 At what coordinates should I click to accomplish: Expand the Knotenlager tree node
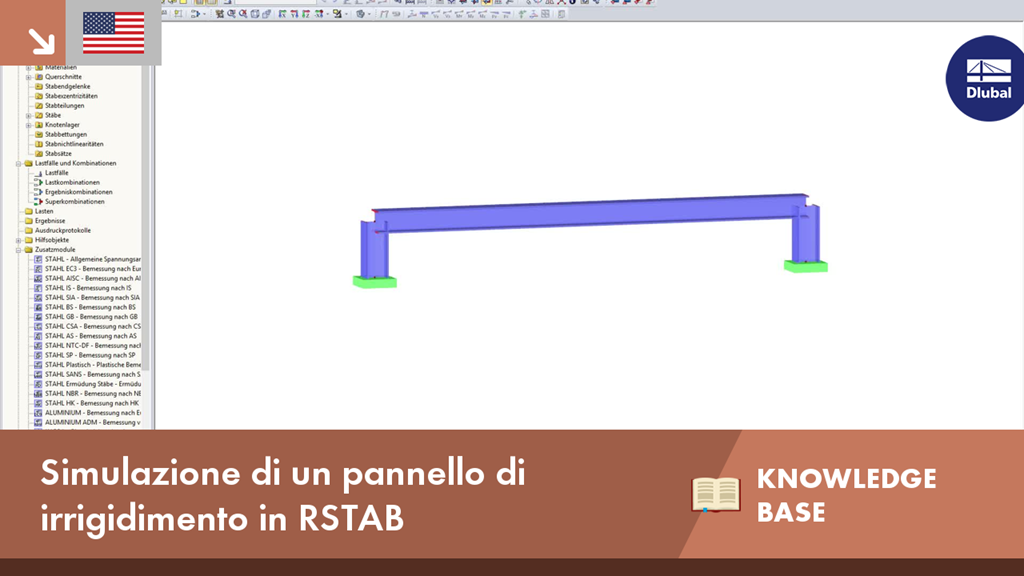click(29, 125)
